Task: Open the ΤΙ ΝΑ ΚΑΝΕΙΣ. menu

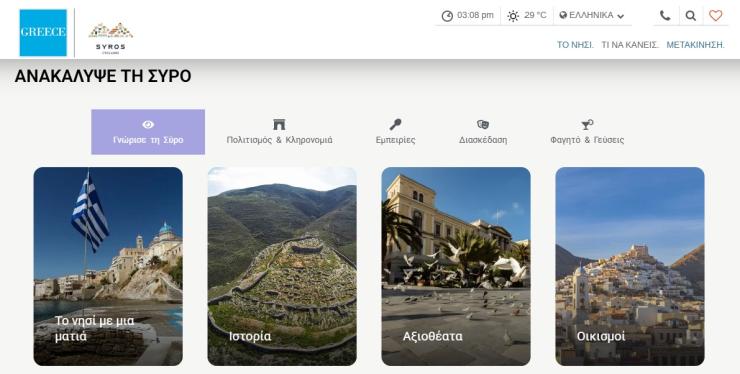Action: [630, 45]
